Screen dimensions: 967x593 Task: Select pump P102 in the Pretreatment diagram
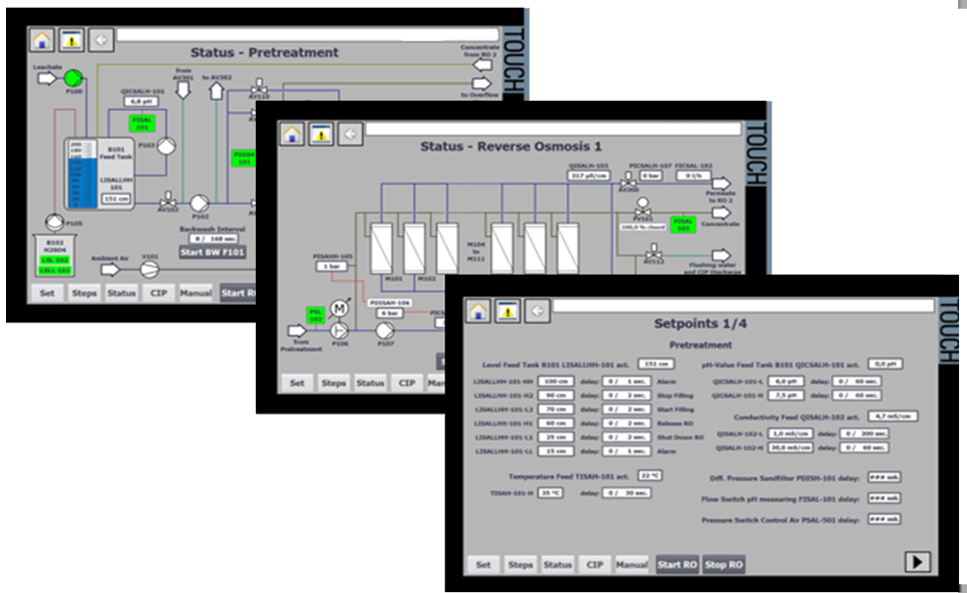point(199,202)
